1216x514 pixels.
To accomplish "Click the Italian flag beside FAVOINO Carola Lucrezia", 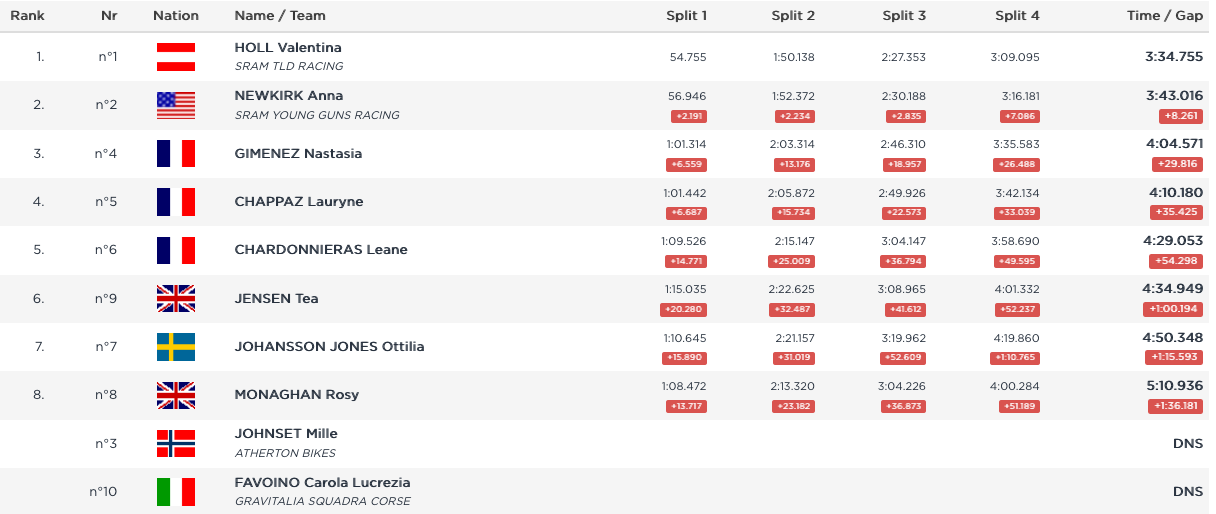I will click(176, 492).
